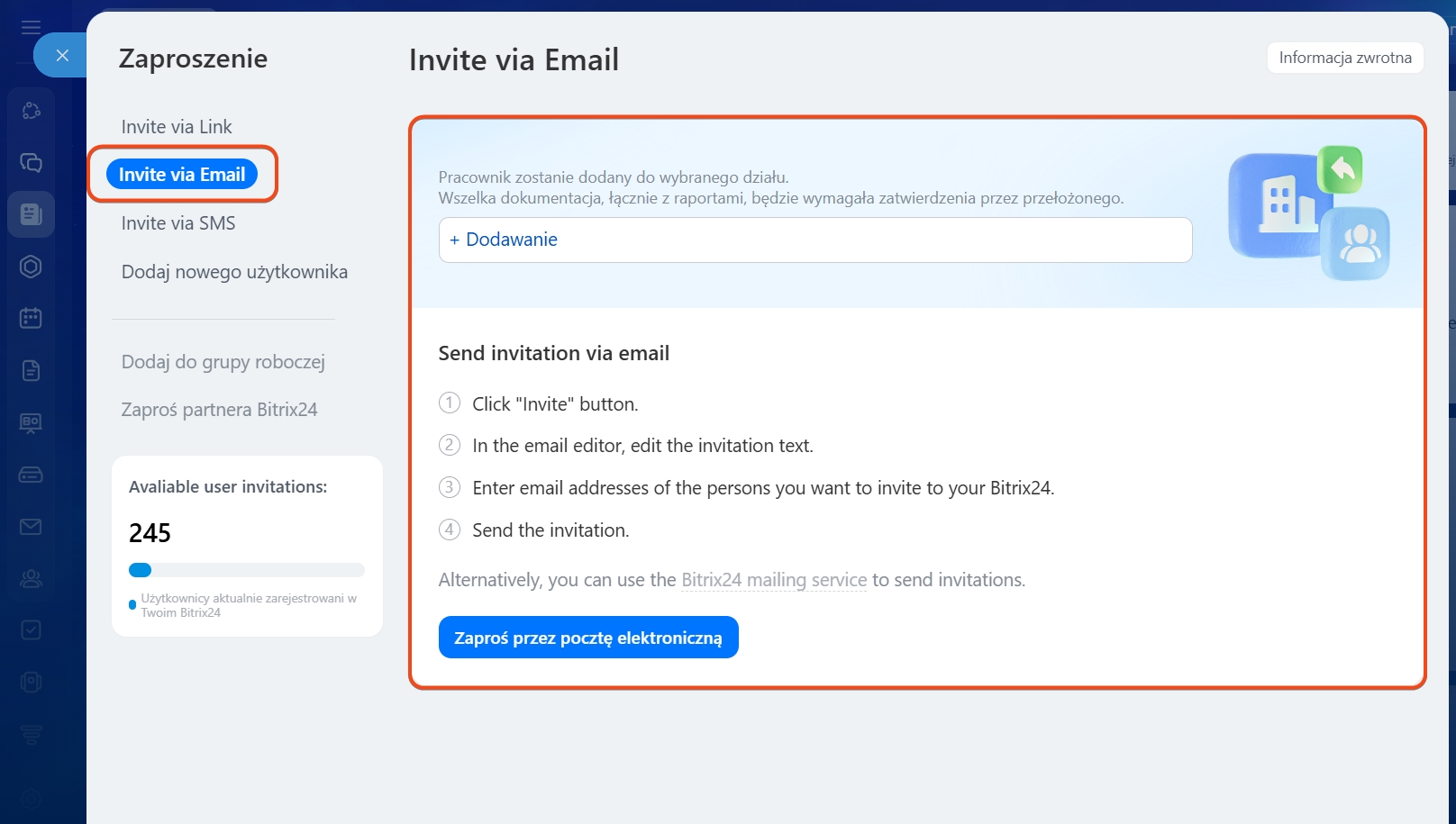Click the Informacja zwrotna button

[1344, 58]
